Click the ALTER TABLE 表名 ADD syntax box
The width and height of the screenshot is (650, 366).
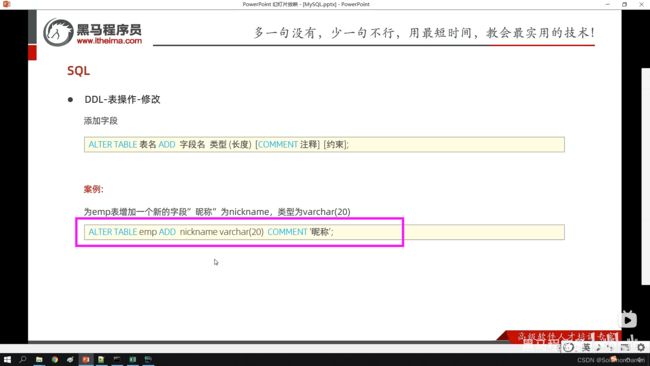coord(324,144)
